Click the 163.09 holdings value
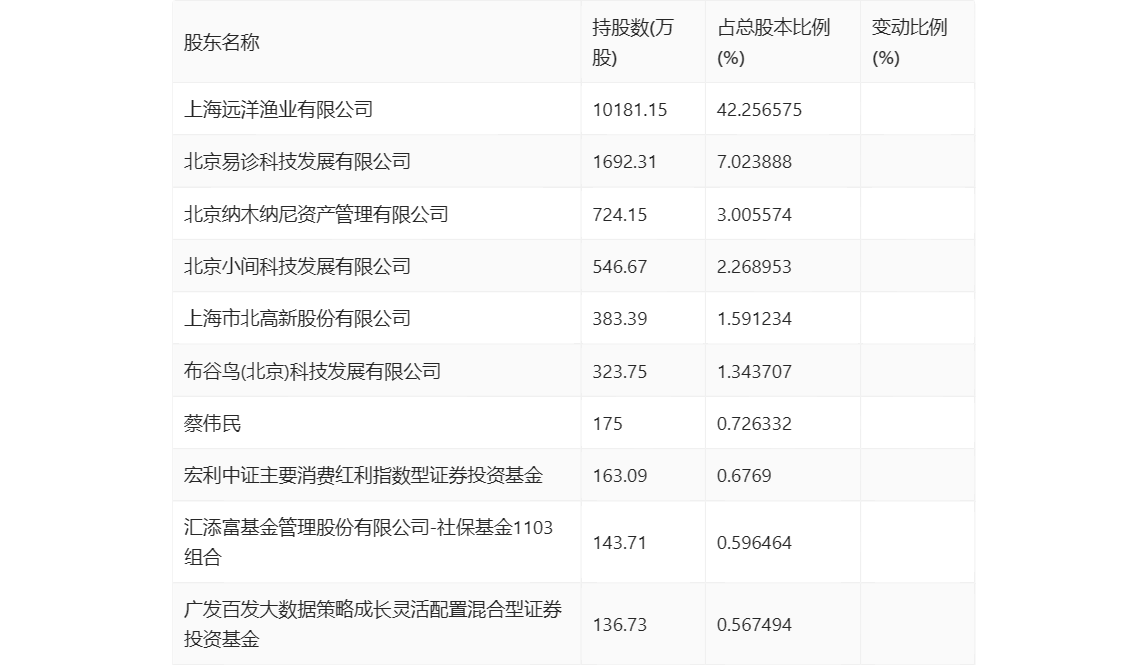The image size is (1148, 665). click(x=619, y=475)
